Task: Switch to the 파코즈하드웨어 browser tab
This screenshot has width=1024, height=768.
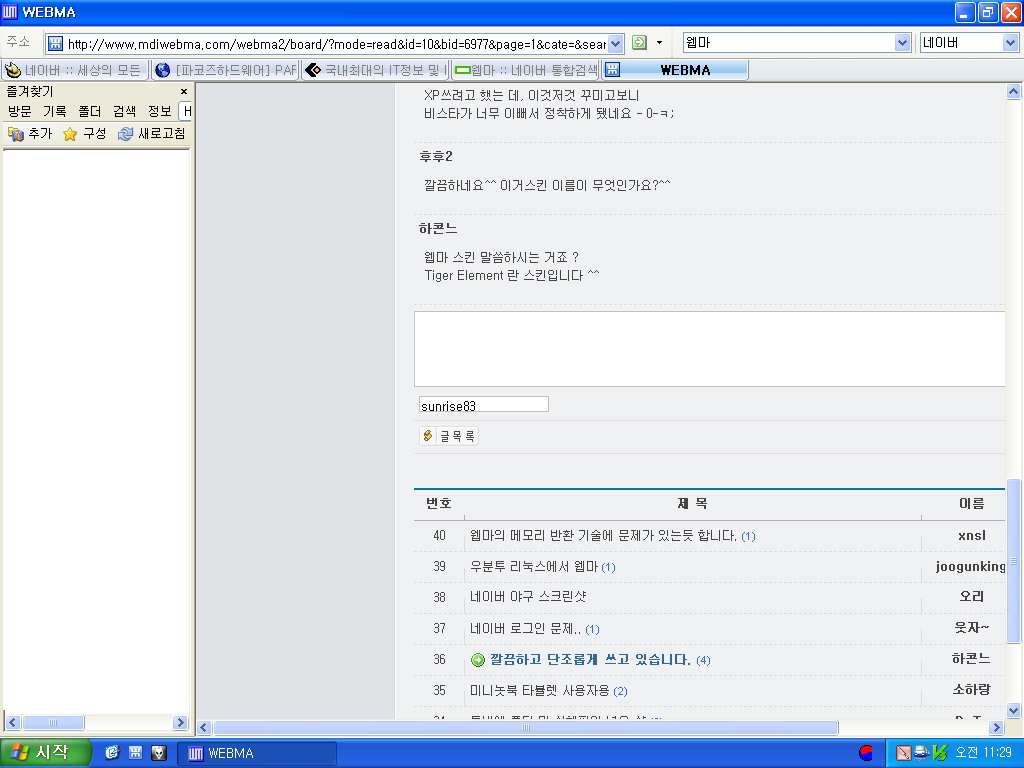Action: (226, 70)
